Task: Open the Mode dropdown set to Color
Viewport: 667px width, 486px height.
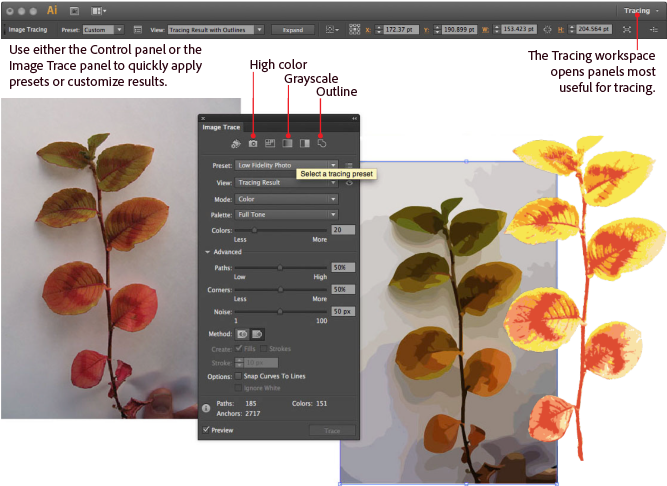Action: (x=286, y=198)
